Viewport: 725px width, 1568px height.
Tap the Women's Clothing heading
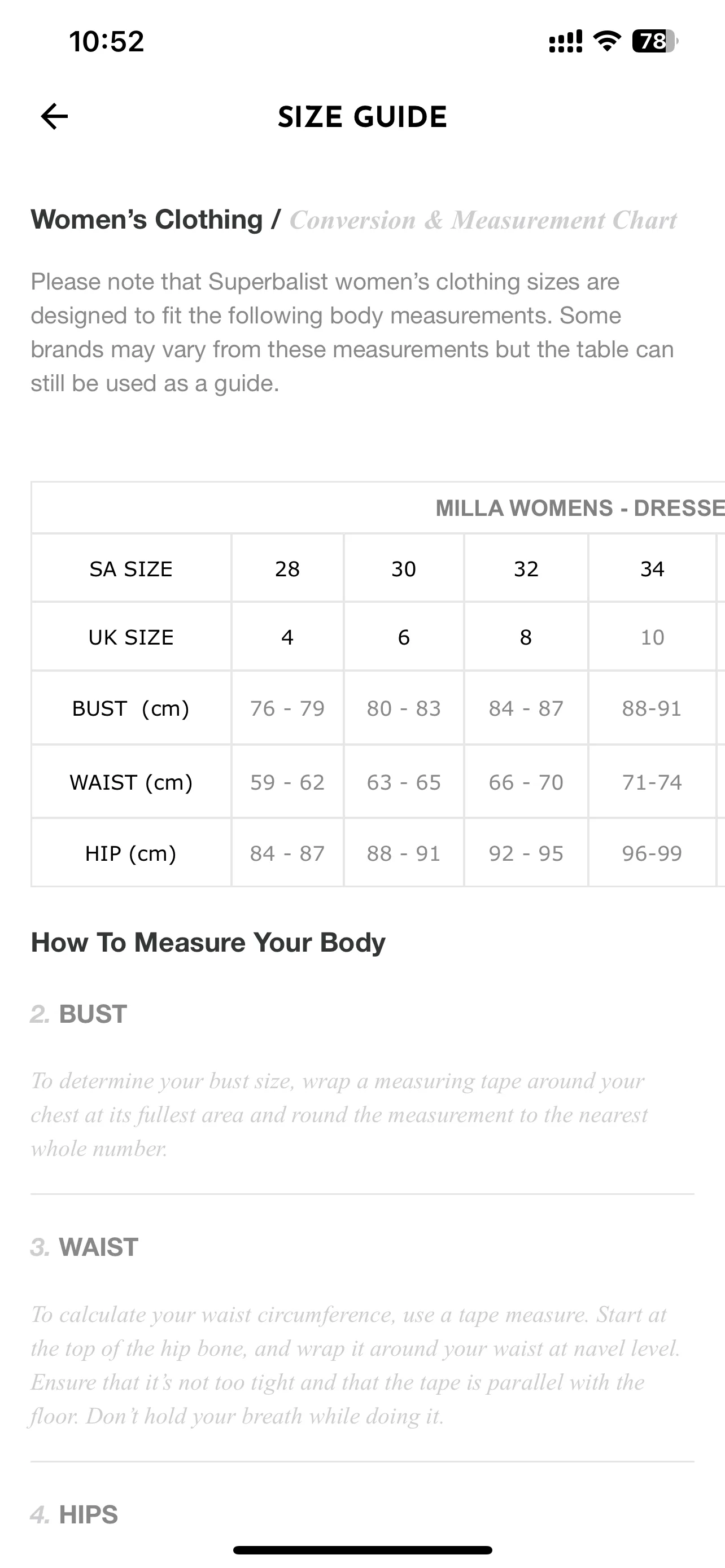[147, 219]
